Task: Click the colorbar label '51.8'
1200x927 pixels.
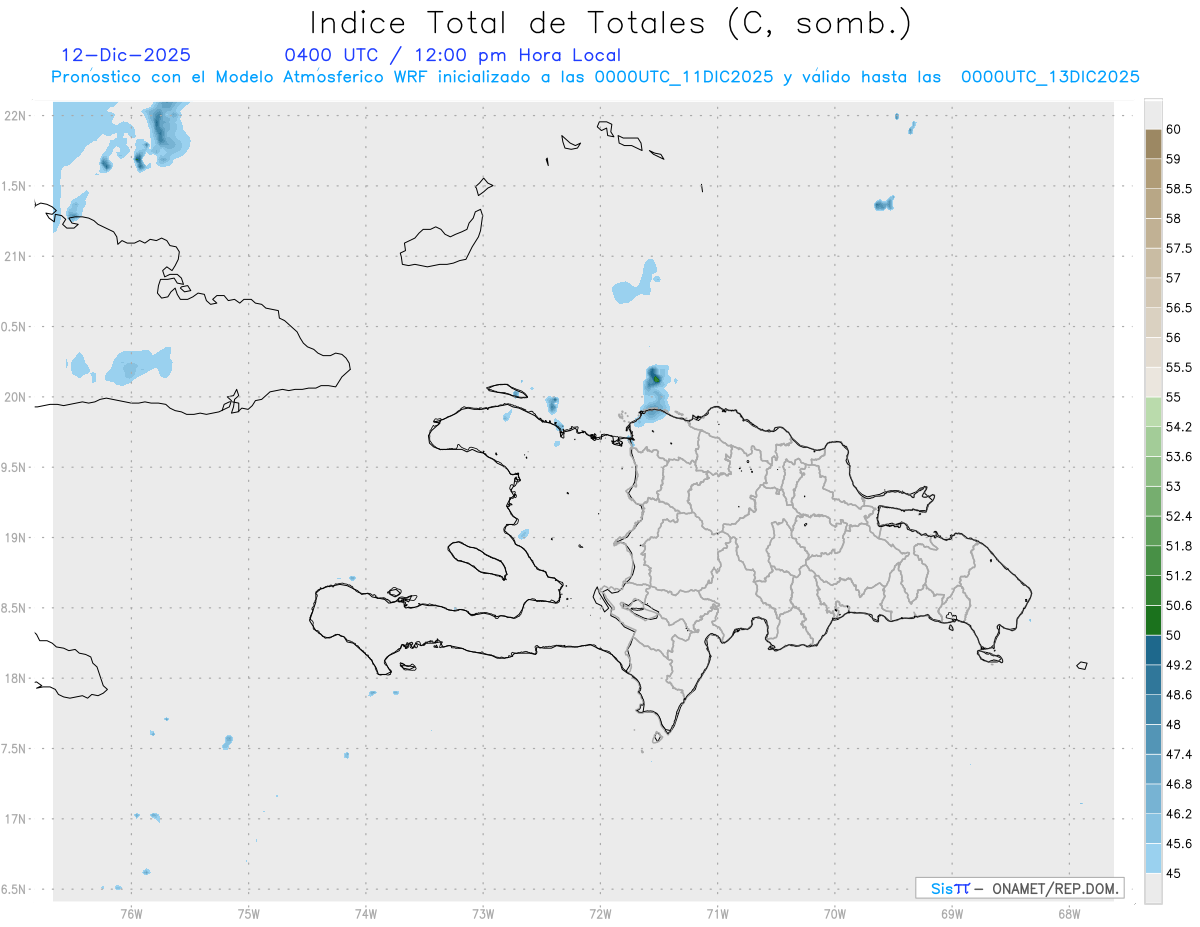Action: coord(1179,546)
